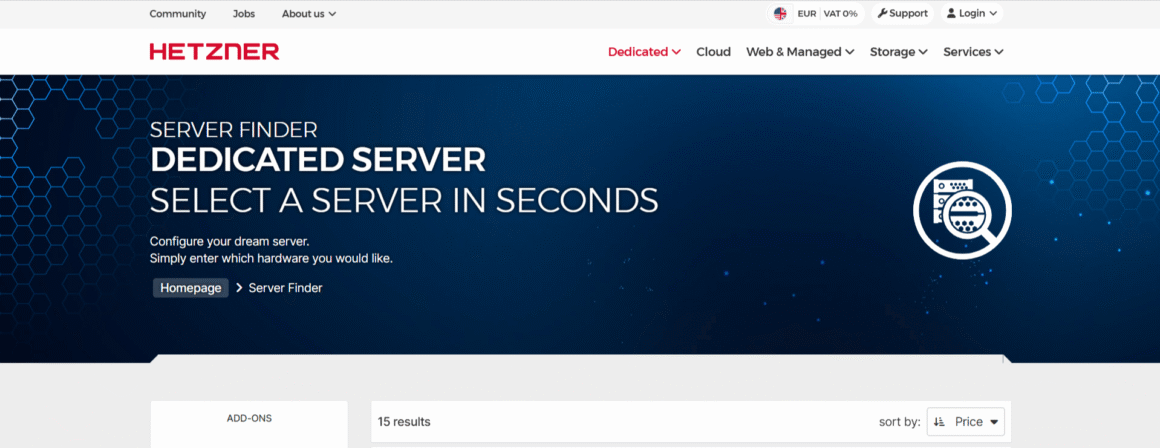Click the ADD-ONS panel header
This screenshot has width=1160, height=448.
point(249,418)
